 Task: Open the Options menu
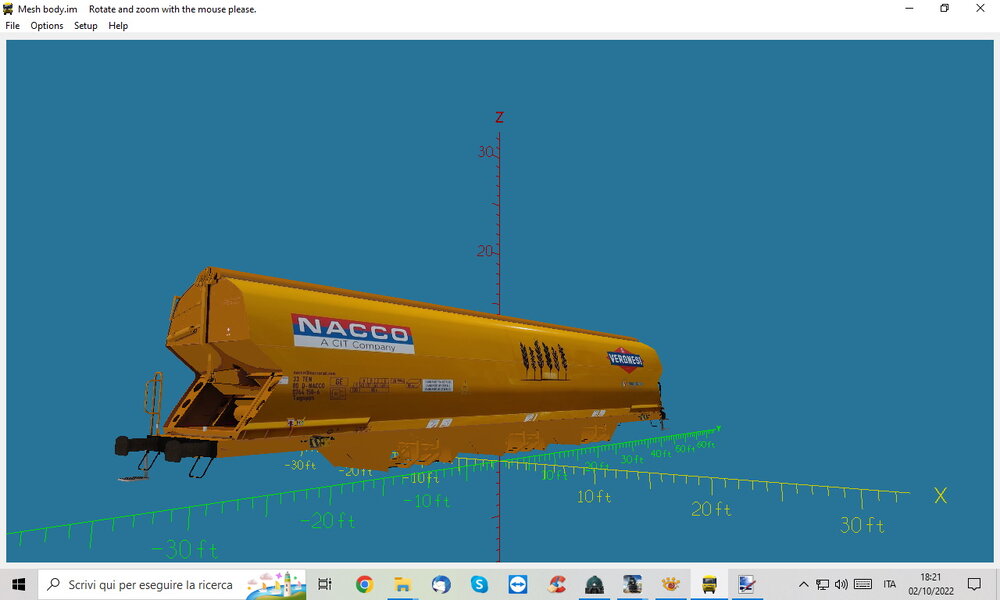47,26
